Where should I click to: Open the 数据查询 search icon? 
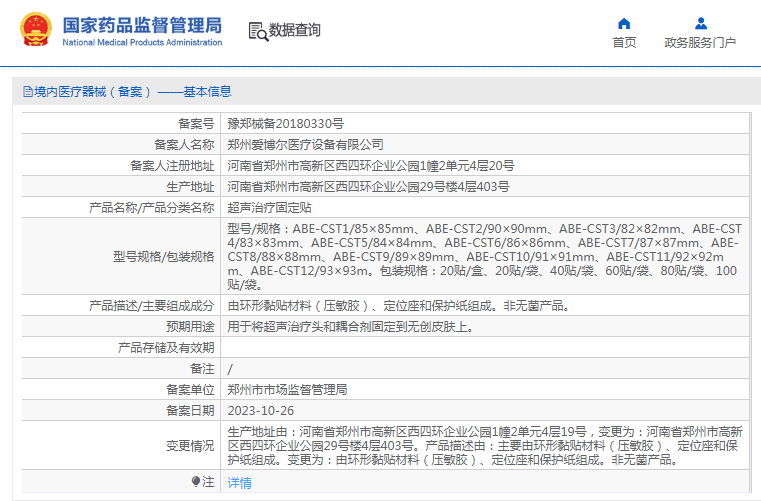coord(258,31)
